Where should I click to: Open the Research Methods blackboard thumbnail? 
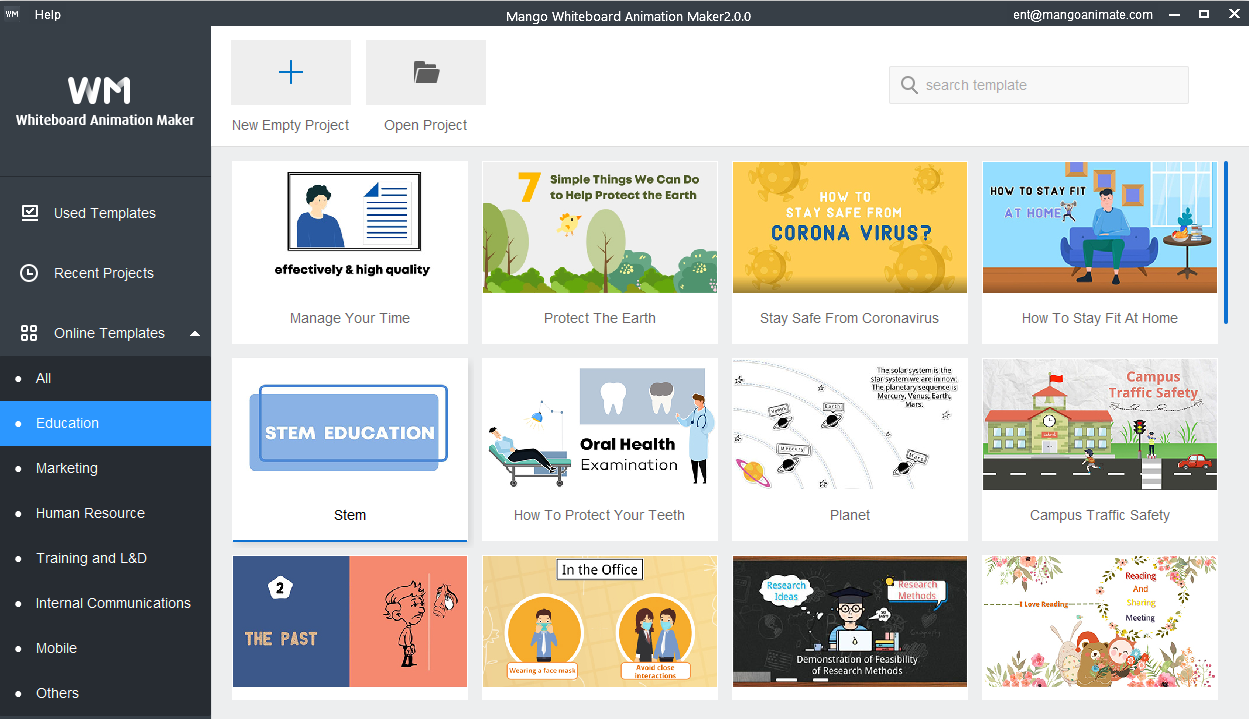tap(850, 621)
